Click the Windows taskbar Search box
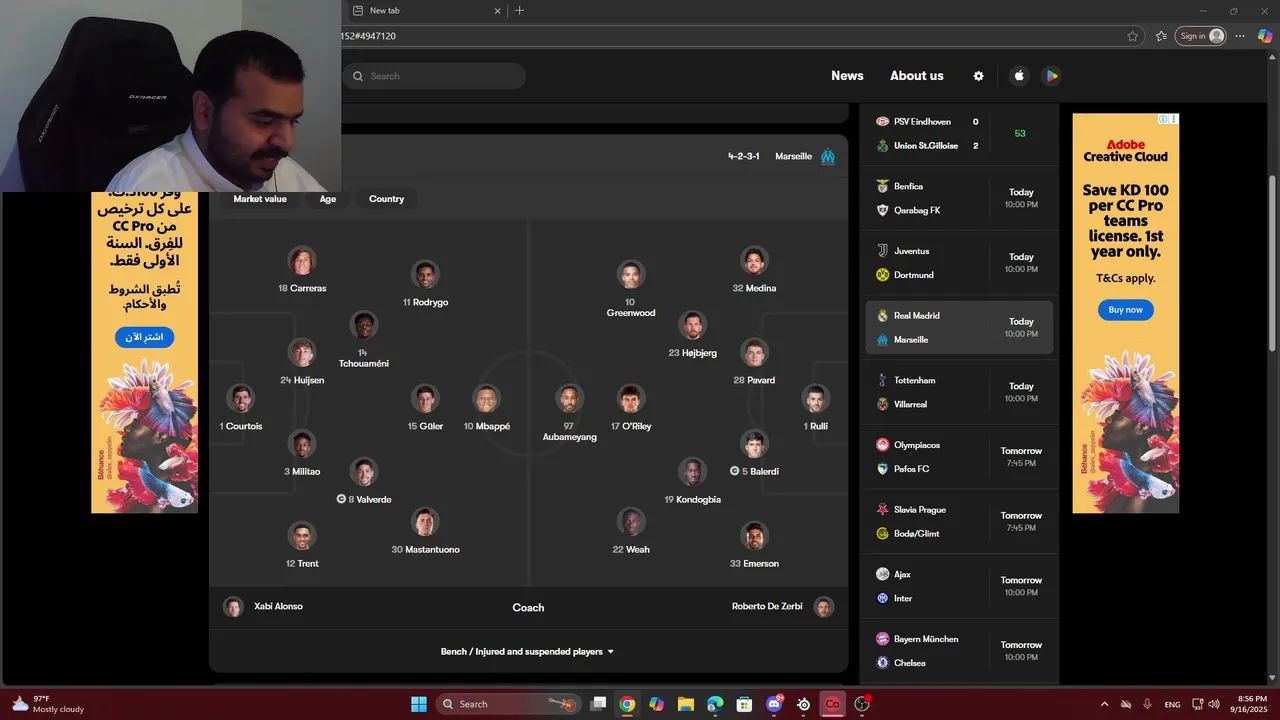 click(x=508, y=704)
